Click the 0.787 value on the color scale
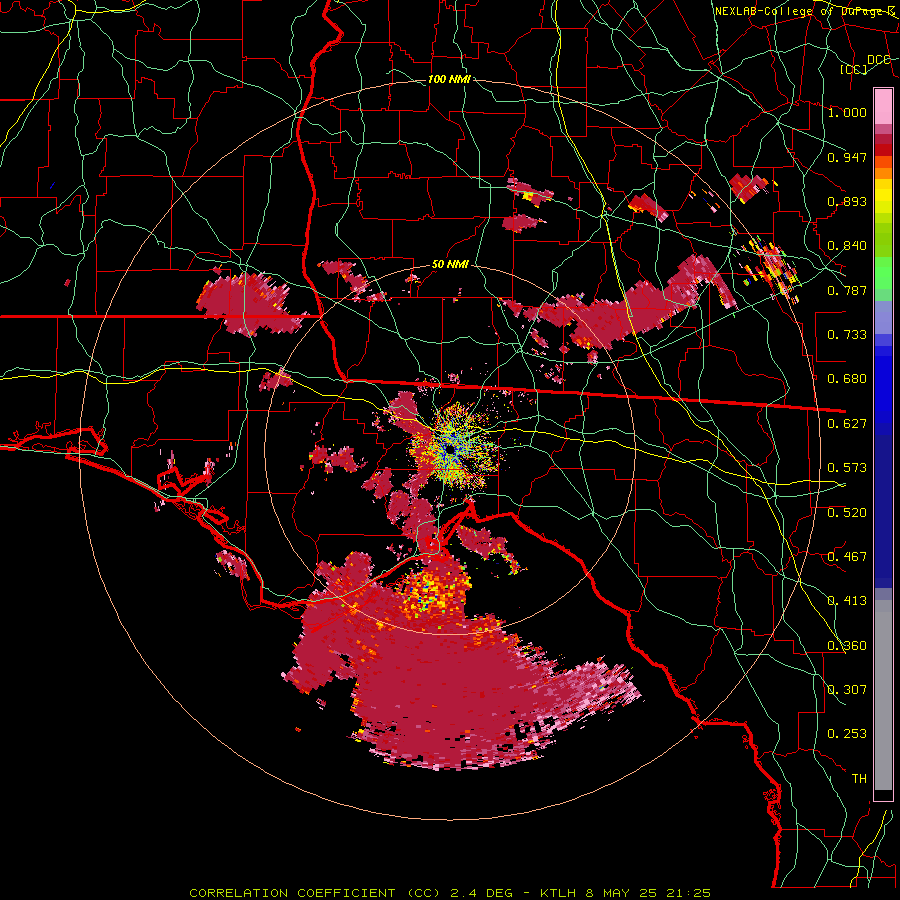 pos(847,290)
